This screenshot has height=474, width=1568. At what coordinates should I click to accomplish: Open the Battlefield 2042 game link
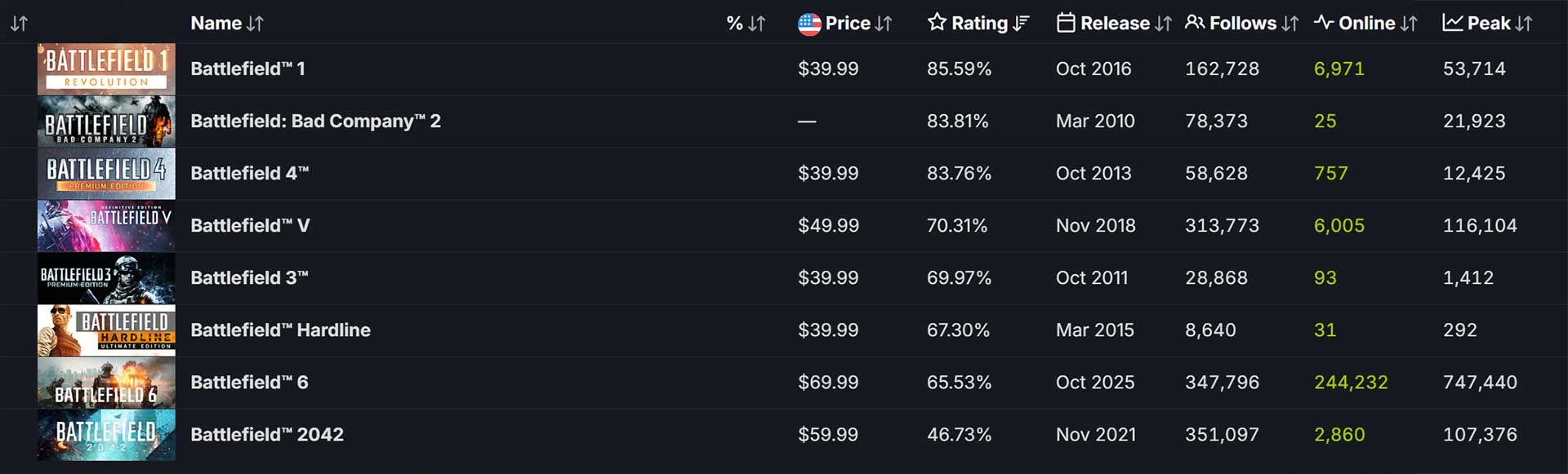(x=267, y=435)
